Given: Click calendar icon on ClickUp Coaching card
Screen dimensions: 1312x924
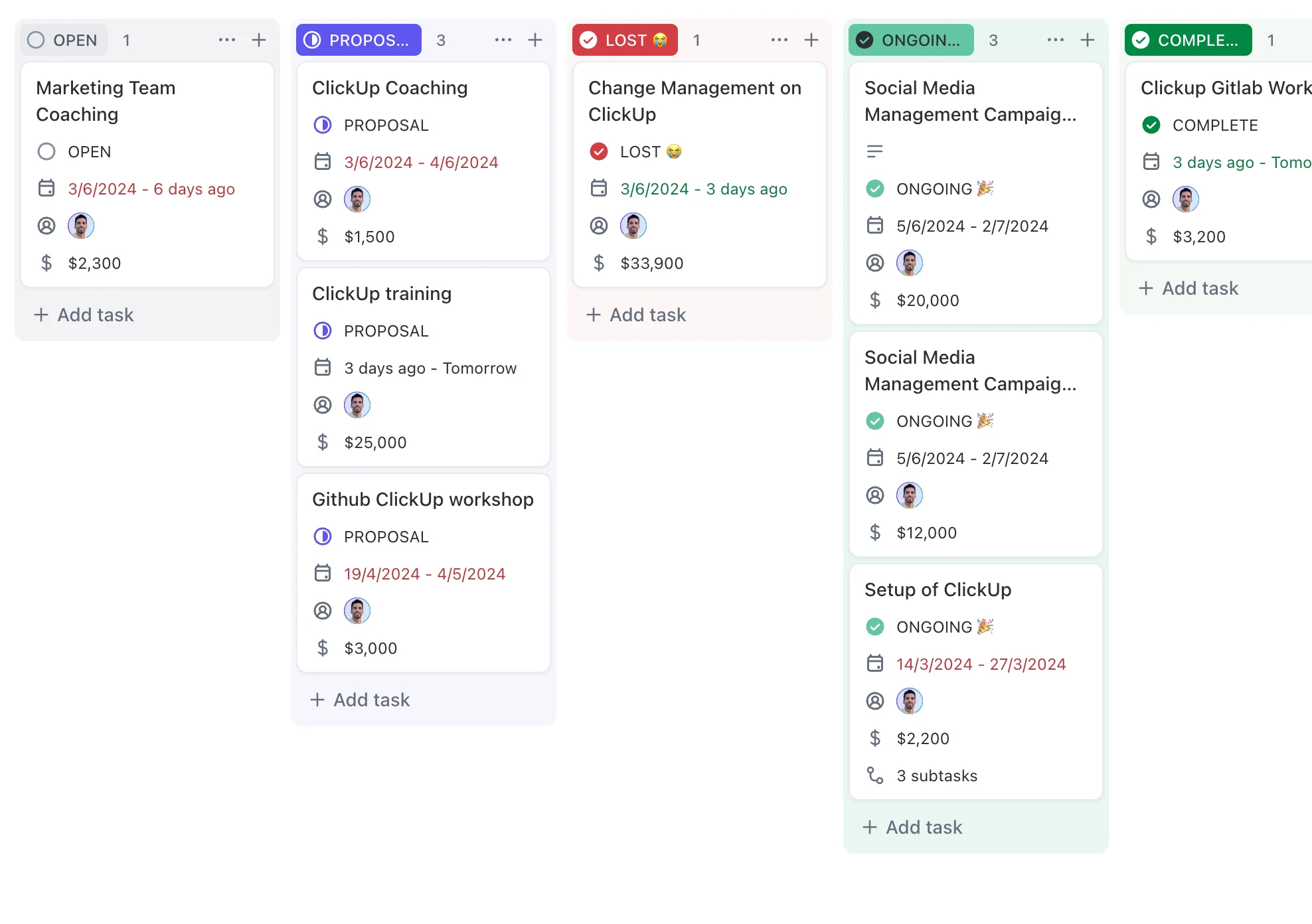Looking at the screenshot, I should pyautogui.click(x=323, y=162).
